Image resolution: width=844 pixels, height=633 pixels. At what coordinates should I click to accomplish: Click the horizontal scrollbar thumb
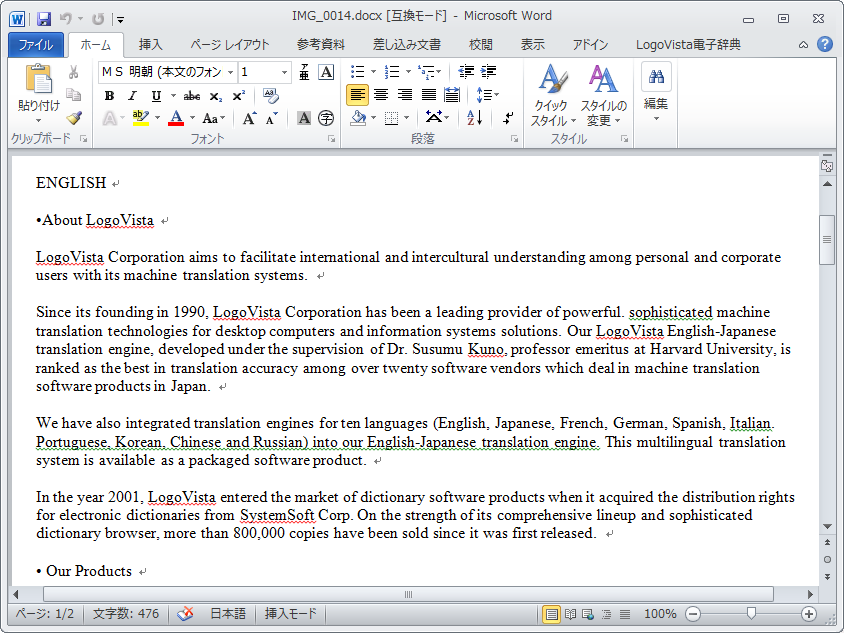tap(408, 594)
